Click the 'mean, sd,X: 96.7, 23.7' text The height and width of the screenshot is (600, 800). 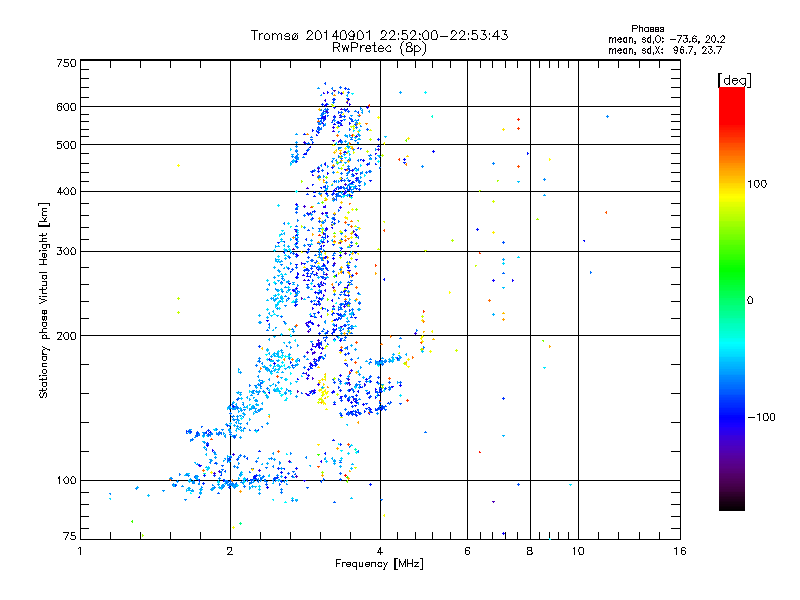(665, 50)
